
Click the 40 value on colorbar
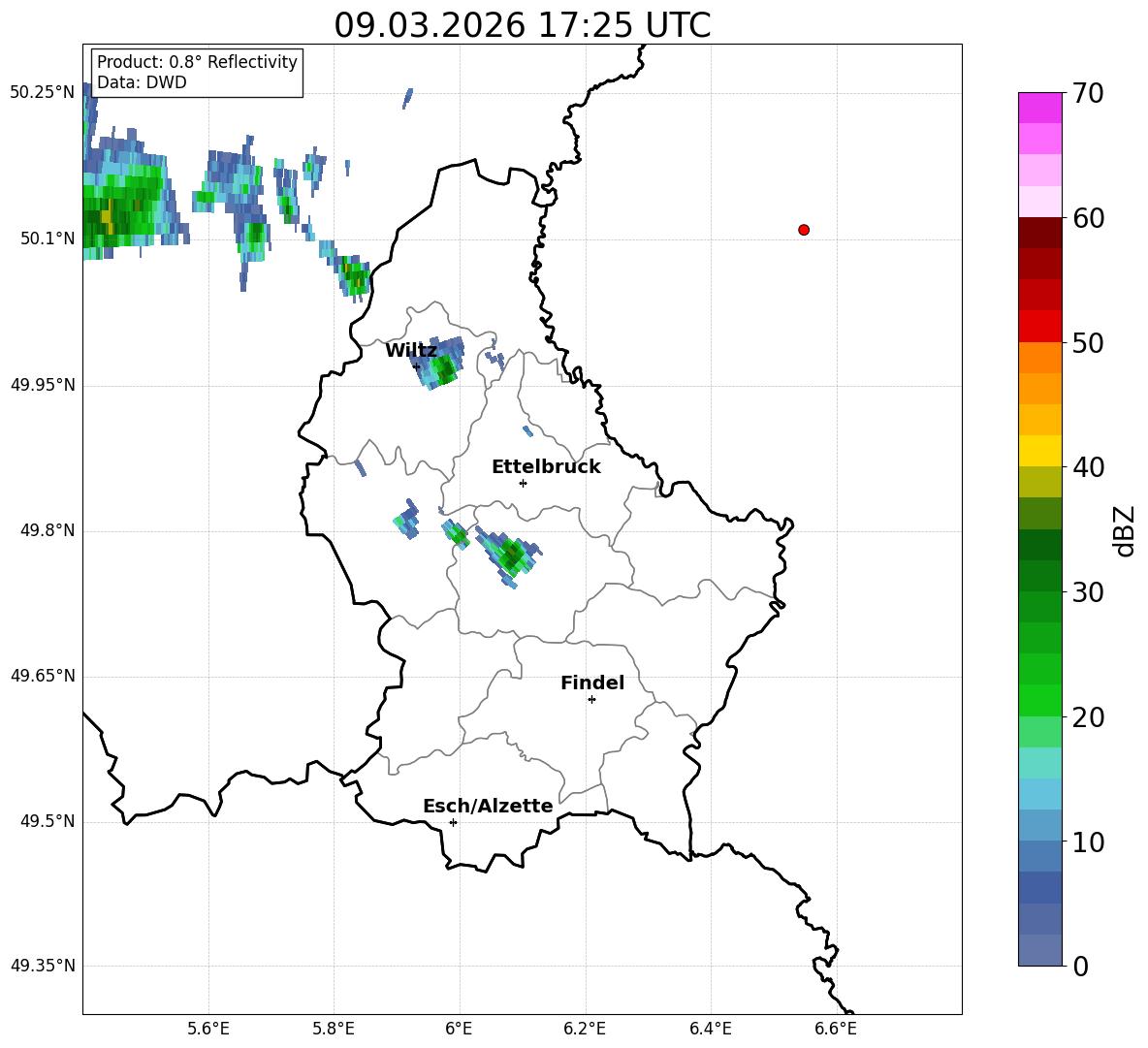(1088, 467)
